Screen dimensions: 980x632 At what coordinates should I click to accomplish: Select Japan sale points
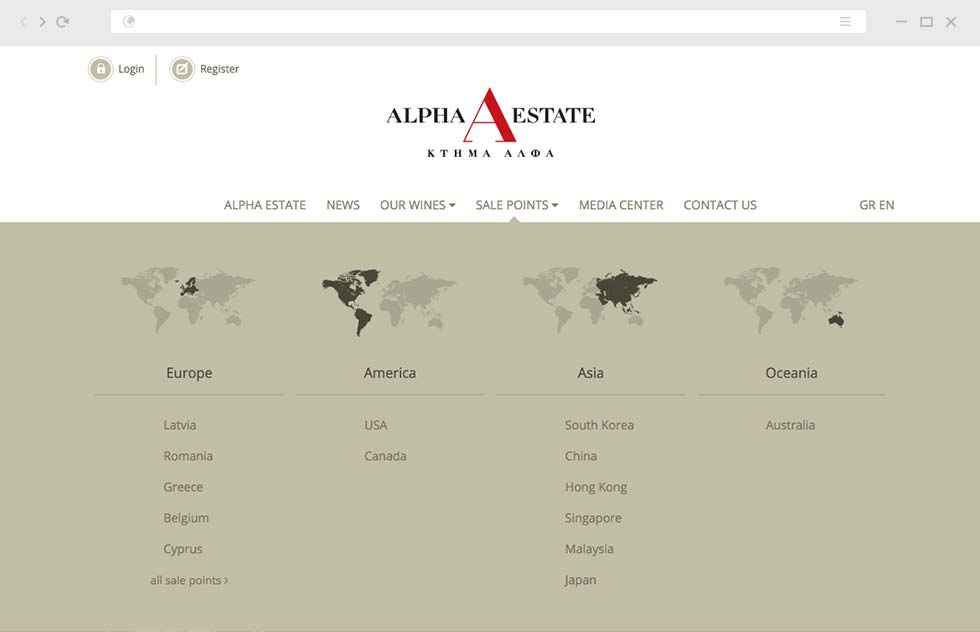tap(581, 580)
